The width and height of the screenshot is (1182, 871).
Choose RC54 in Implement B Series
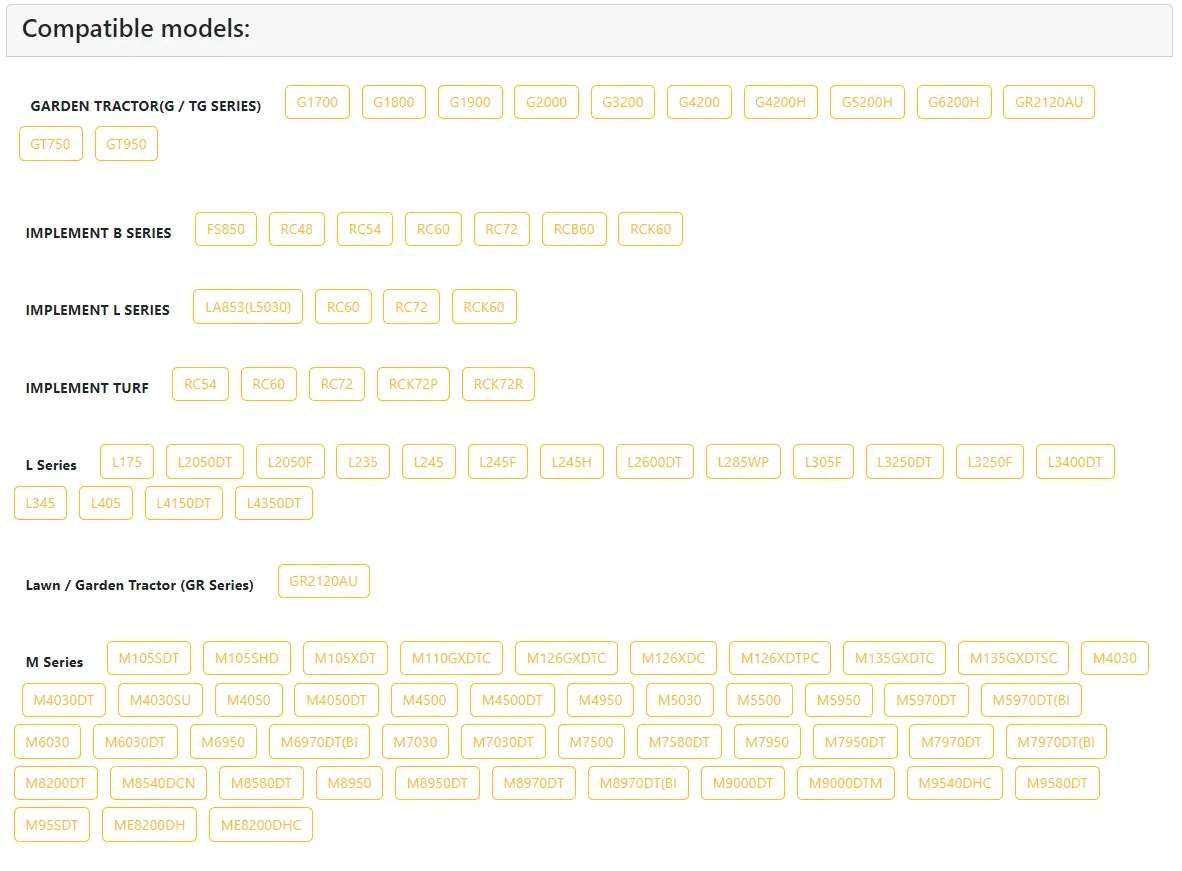tap(365, 229)
